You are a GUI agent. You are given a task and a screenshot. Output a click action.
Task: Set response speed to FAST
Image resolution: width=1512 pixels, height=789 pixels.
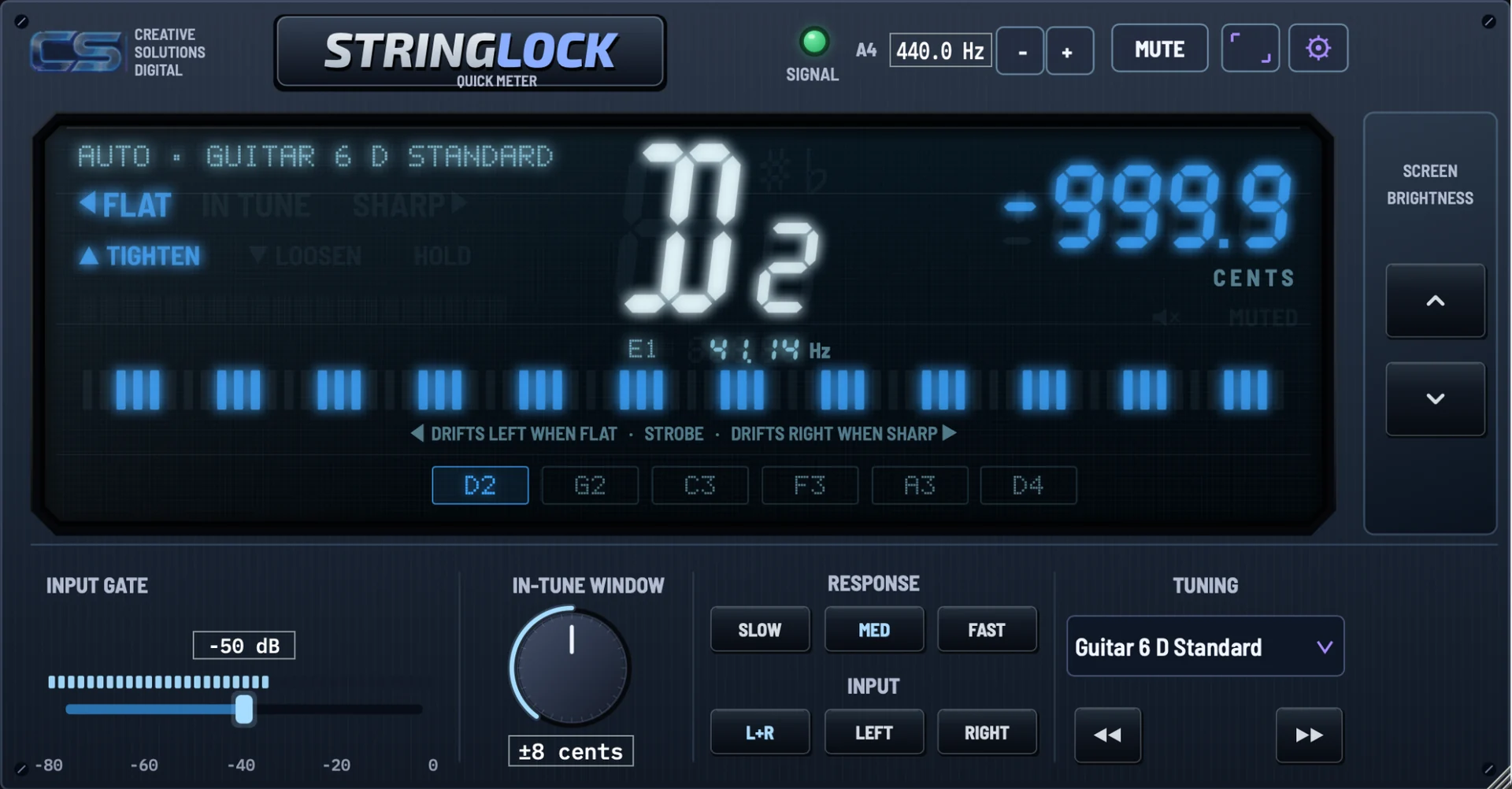click(987, 629)
